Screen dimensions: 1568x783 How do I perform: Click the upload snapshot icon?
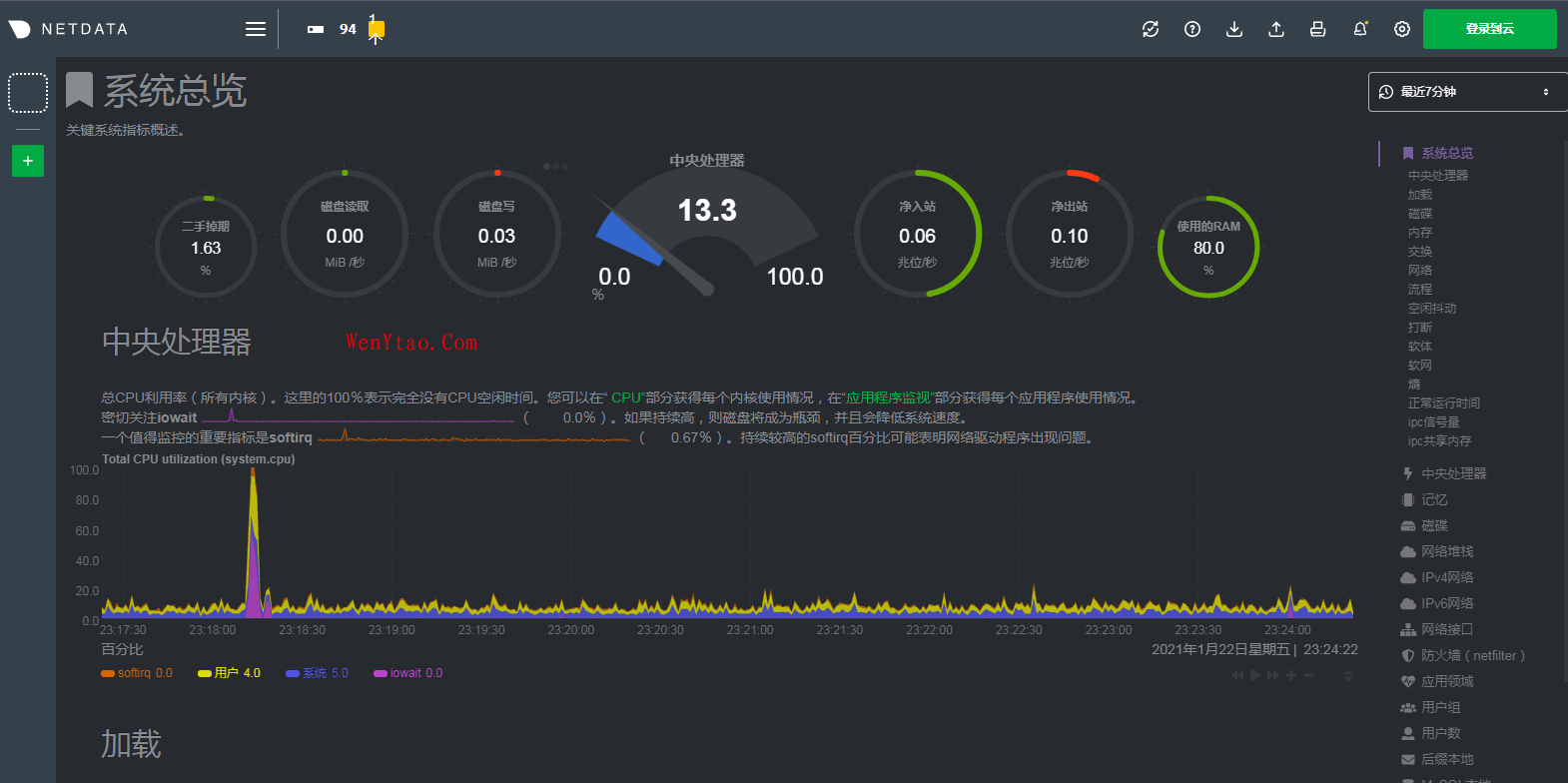point(1276,29)
